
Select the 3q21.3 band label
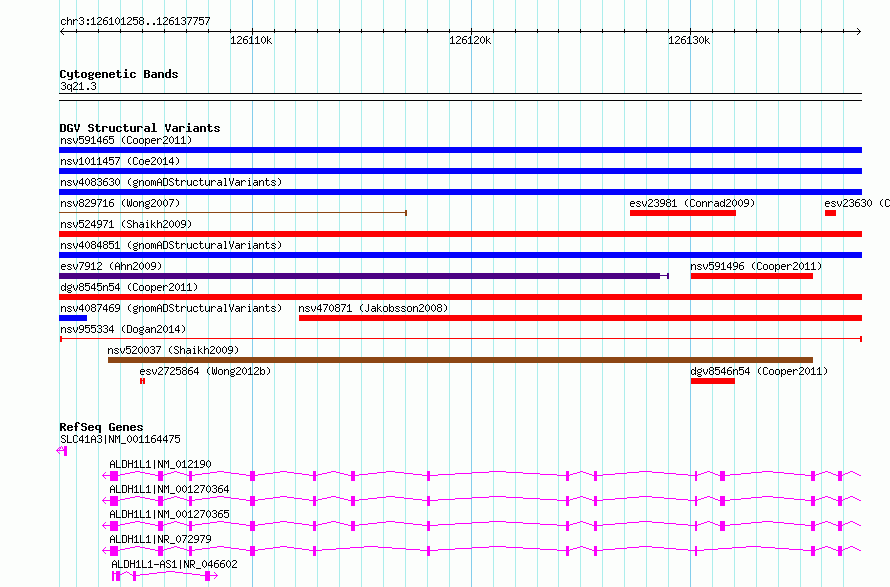click(78, 86)
